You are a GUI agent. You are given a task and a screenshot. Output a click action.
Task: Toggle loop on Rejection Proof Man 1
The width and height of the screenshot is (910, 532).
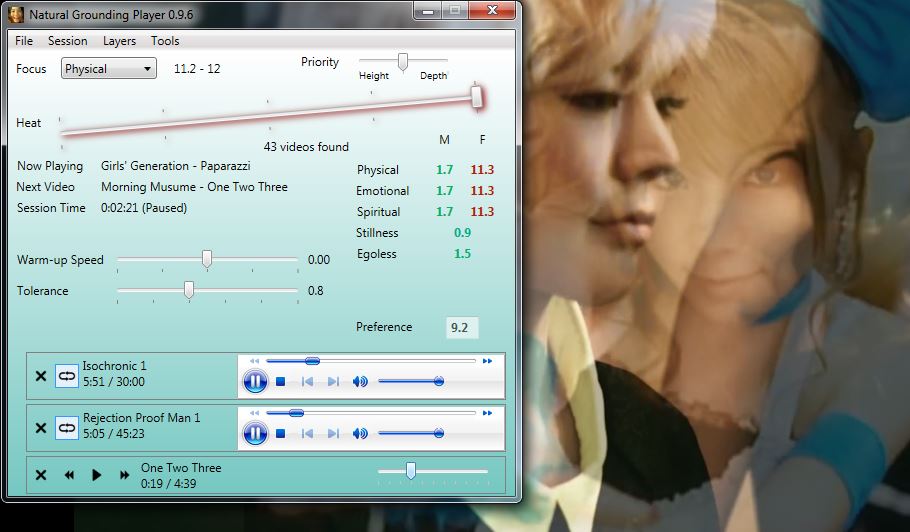click(67, 427)
